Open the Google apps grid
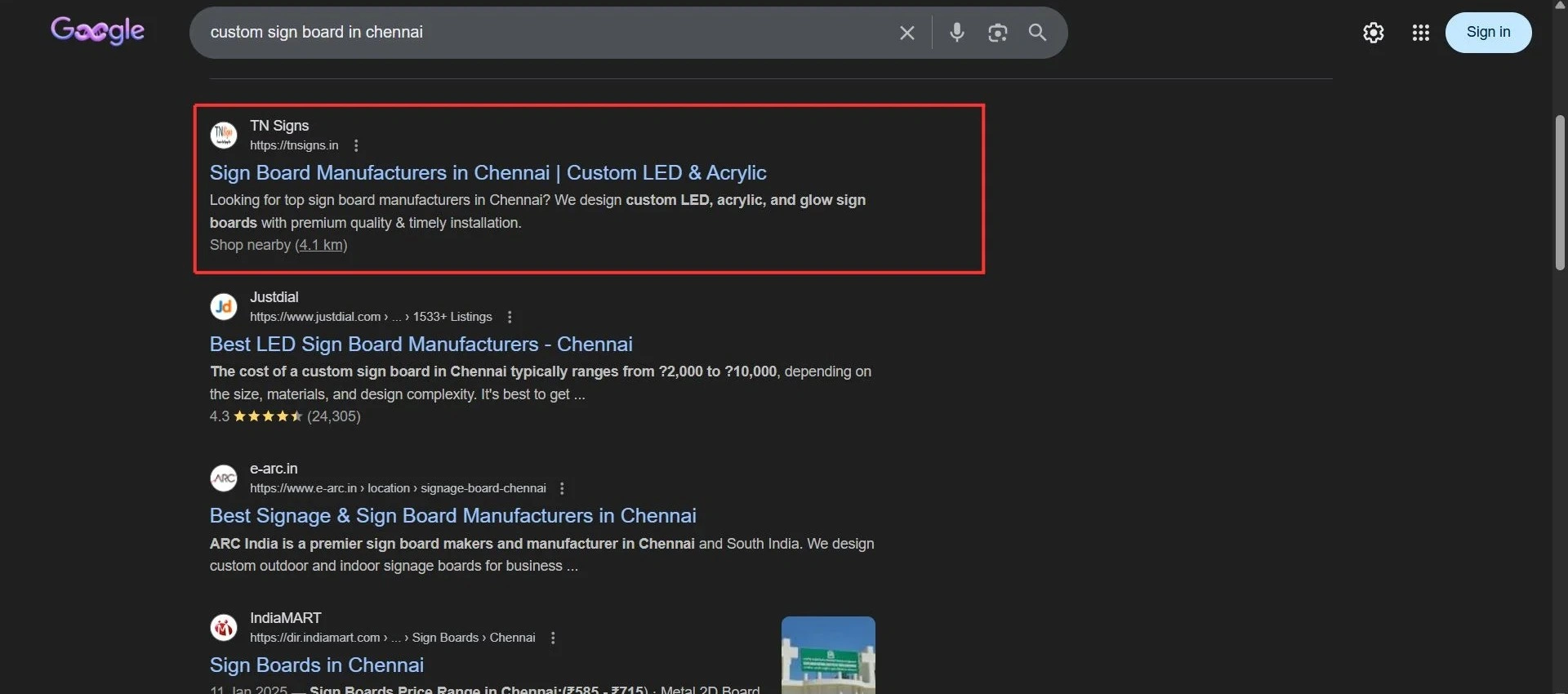 click(1421, 33)
